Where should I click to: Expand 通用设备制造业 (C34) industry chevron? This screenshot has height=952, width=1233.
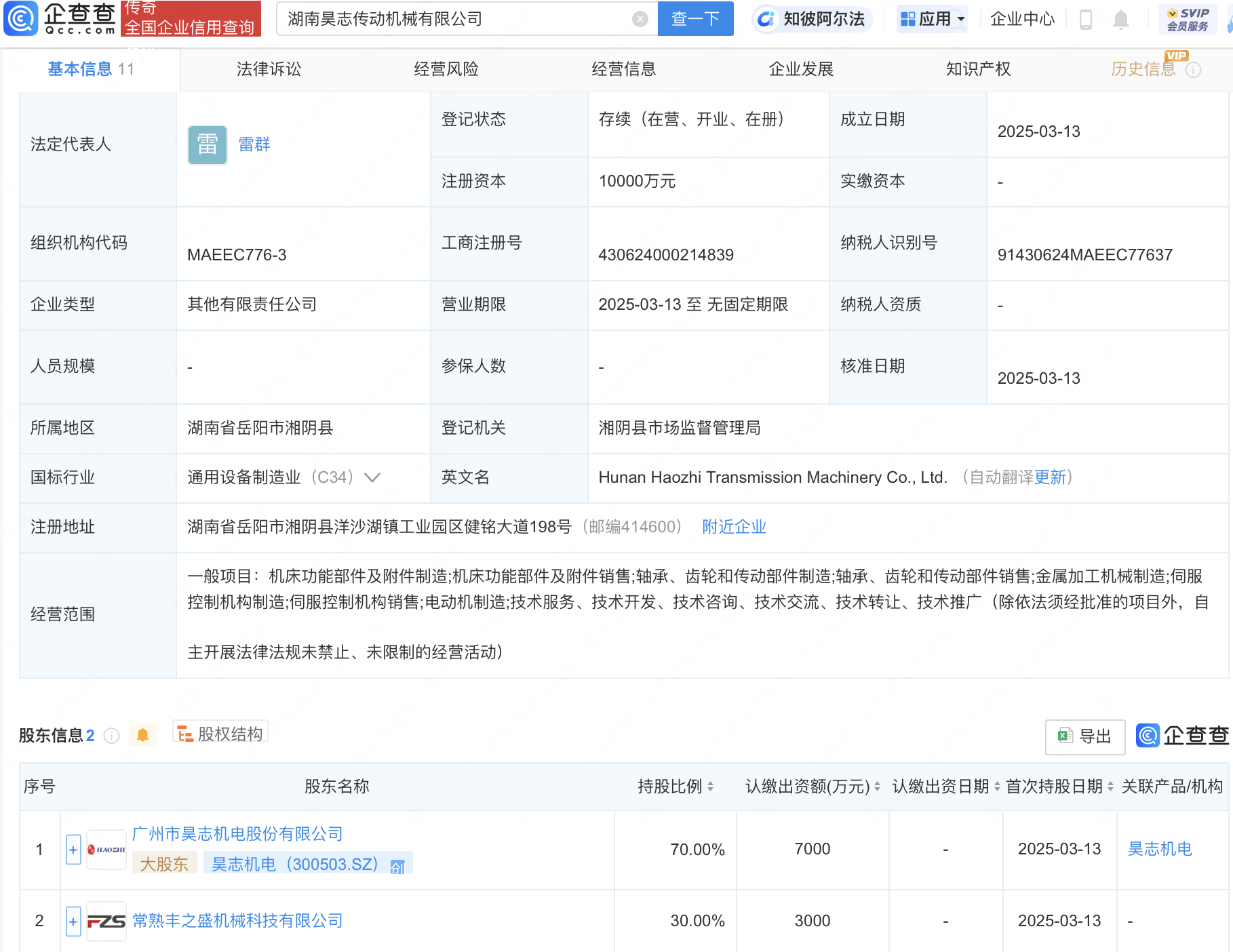pos(372,477)
